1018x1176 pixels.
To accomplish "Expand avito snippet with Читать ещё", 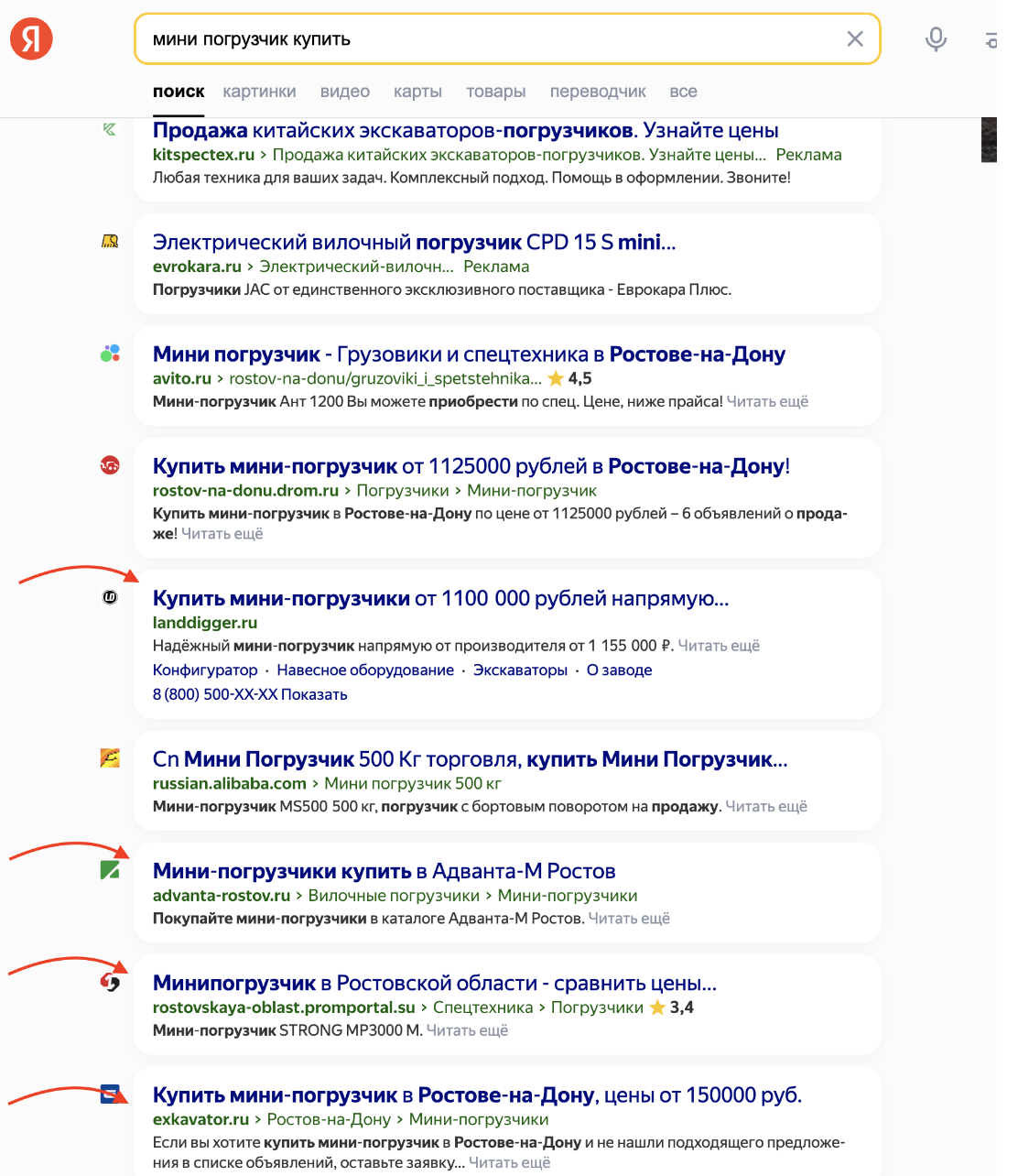I will pyautogui.click(x=767, y=401).
